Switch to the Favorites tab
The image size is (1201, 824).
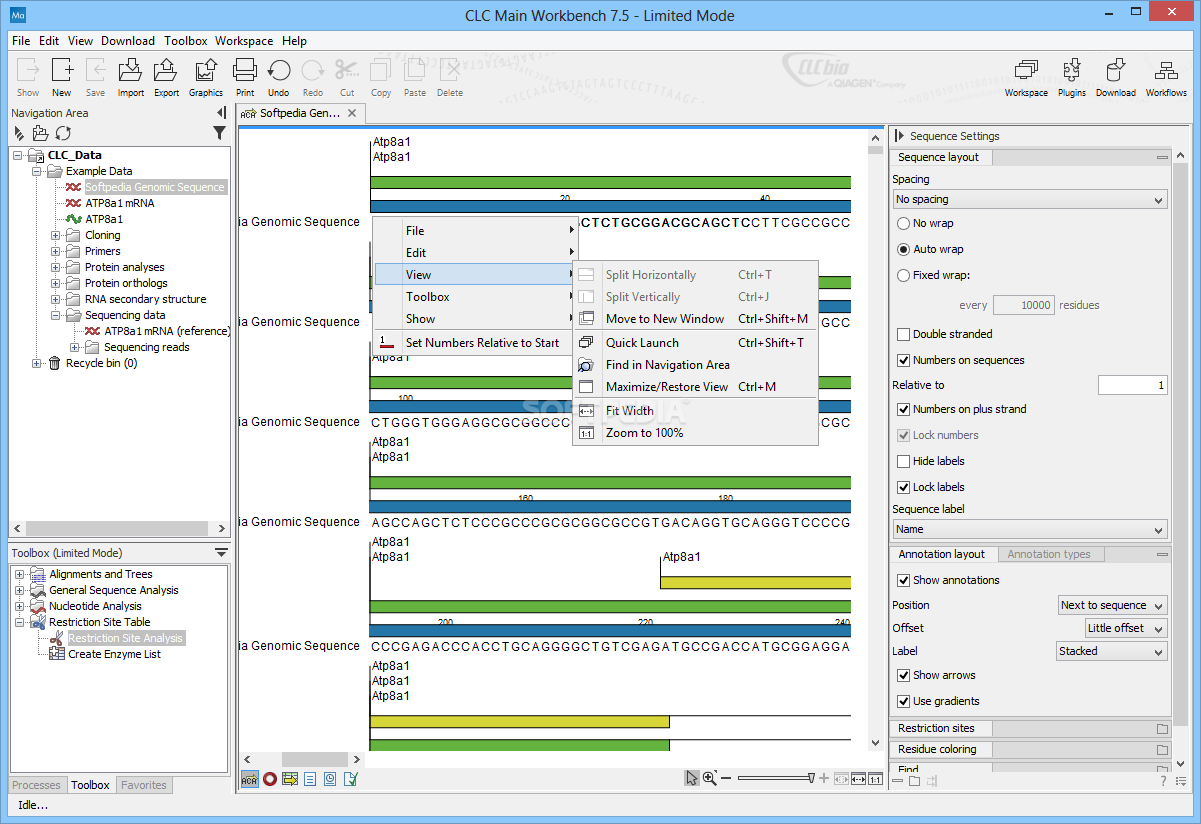(144, 785)
